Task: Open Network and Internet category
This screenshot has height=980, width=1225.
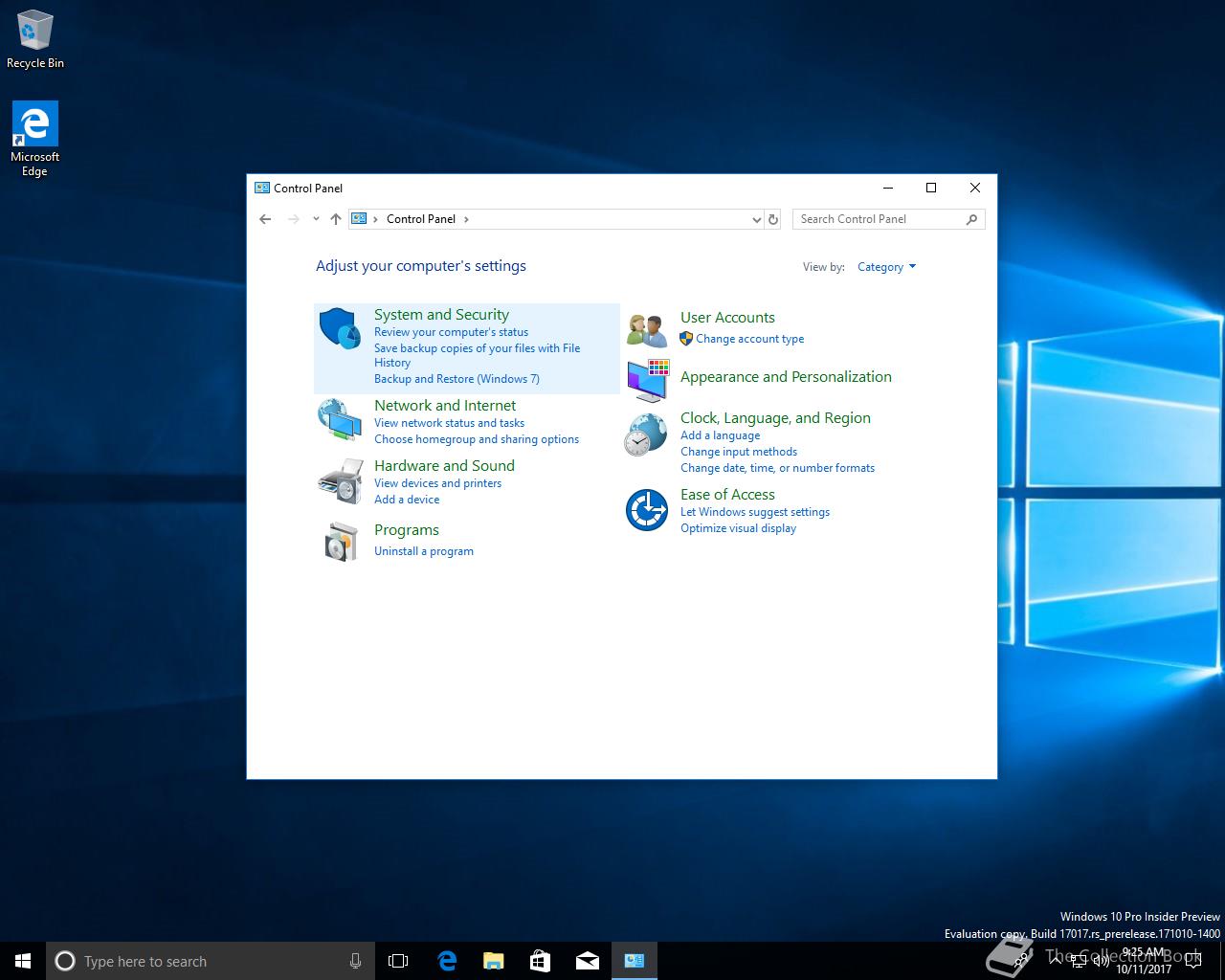Action: [x=445, y=406]
